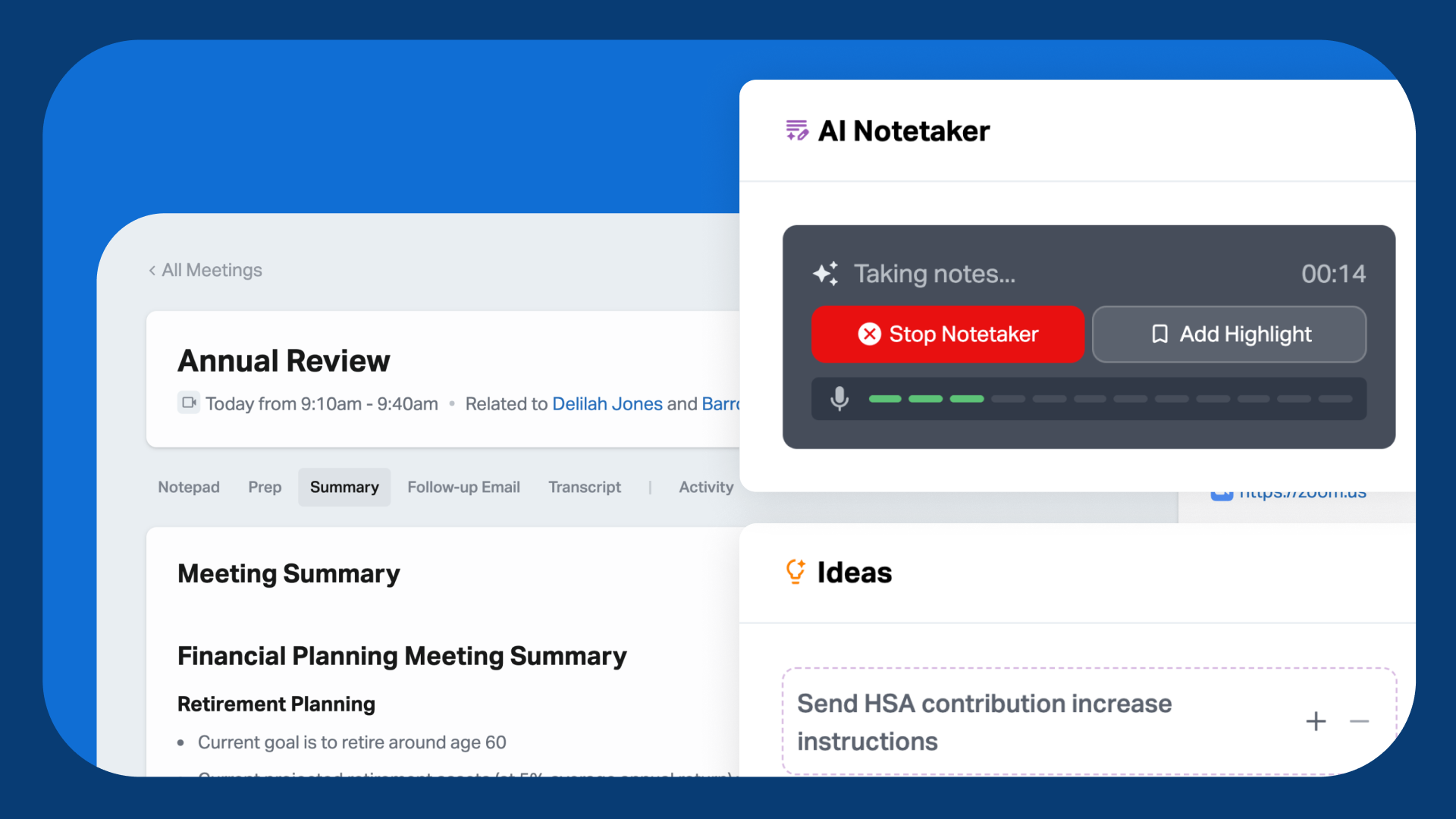1456x819 pixels.
Task: Click the microphone icon in the audio bar
Action: 839,398
